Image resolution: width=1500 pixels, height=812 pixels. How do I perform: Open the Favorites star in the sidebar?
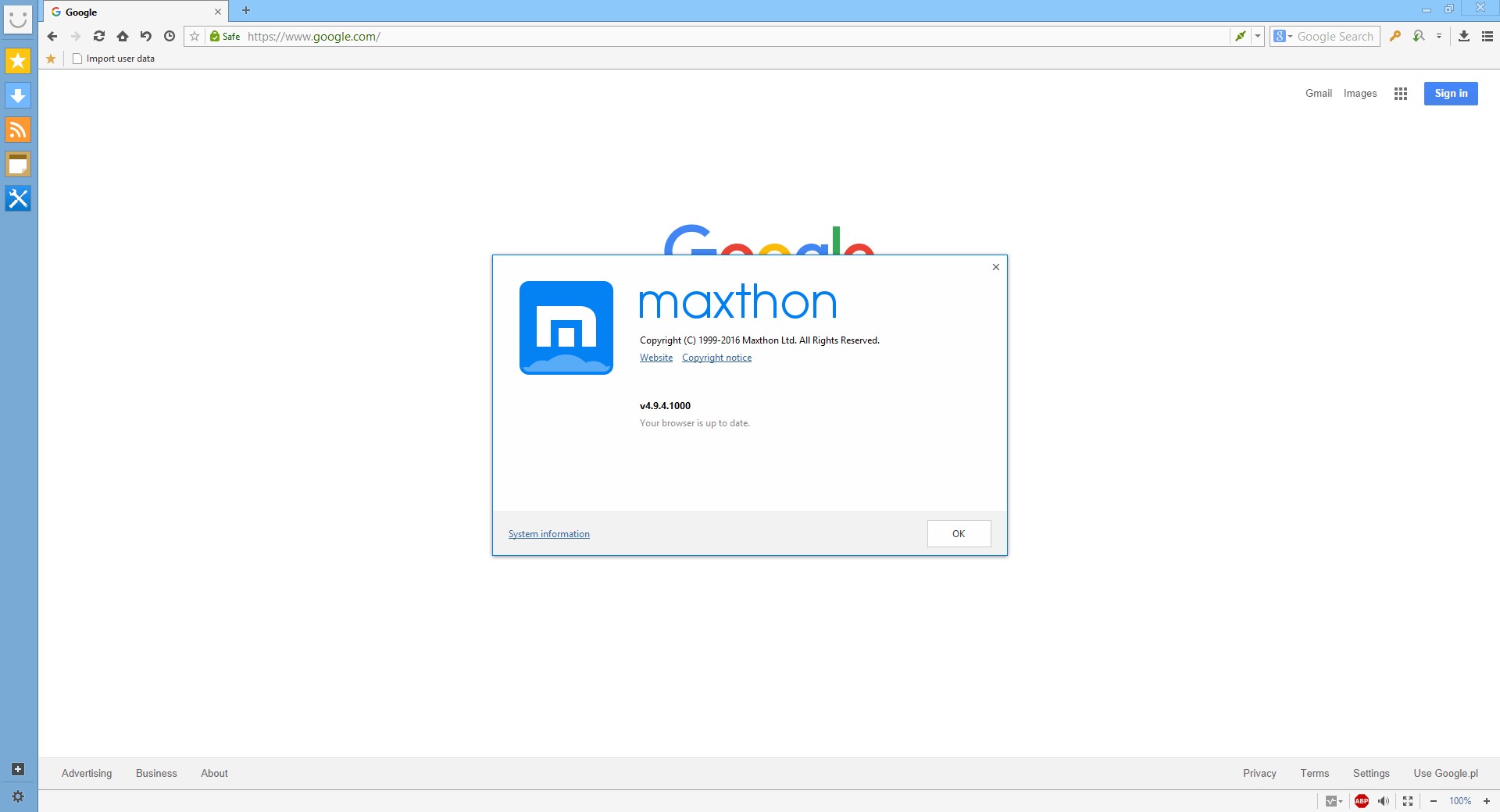[x=18, y=61]
